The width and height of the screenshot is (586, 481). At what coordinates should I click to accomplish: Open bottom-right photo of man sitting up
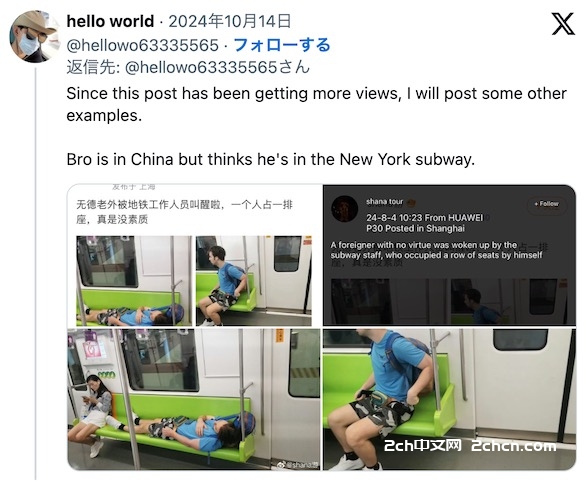[x=449, y=399]
